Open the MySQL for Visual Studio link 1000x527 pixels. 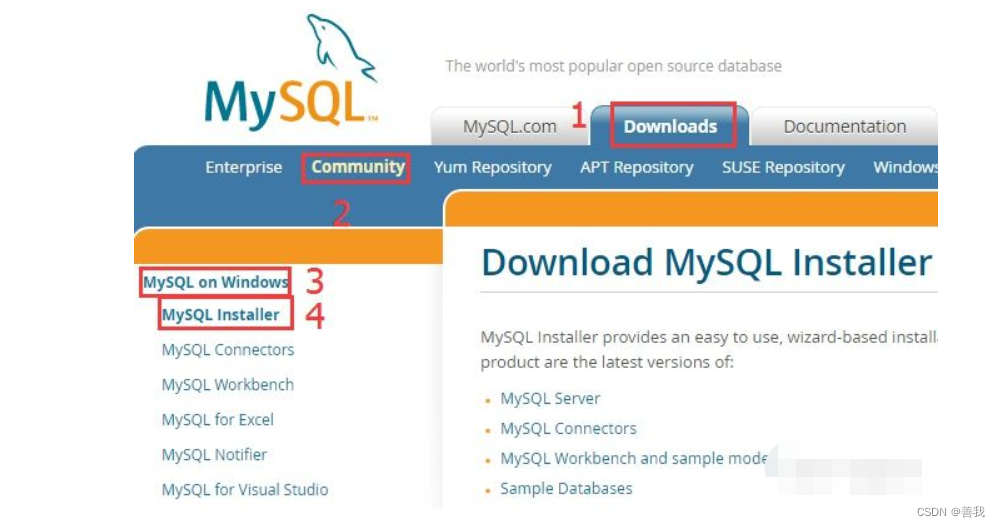245,490
